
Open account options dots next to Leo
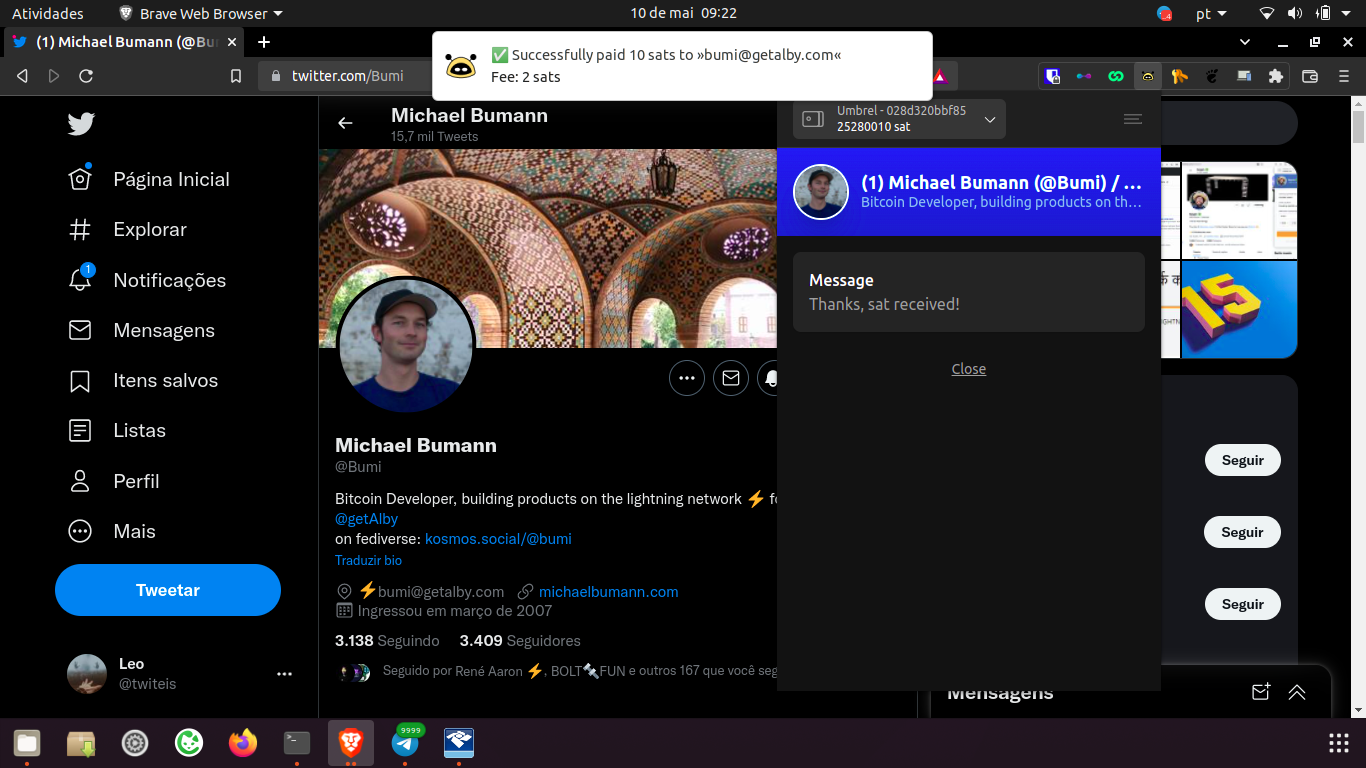(284, 674)
